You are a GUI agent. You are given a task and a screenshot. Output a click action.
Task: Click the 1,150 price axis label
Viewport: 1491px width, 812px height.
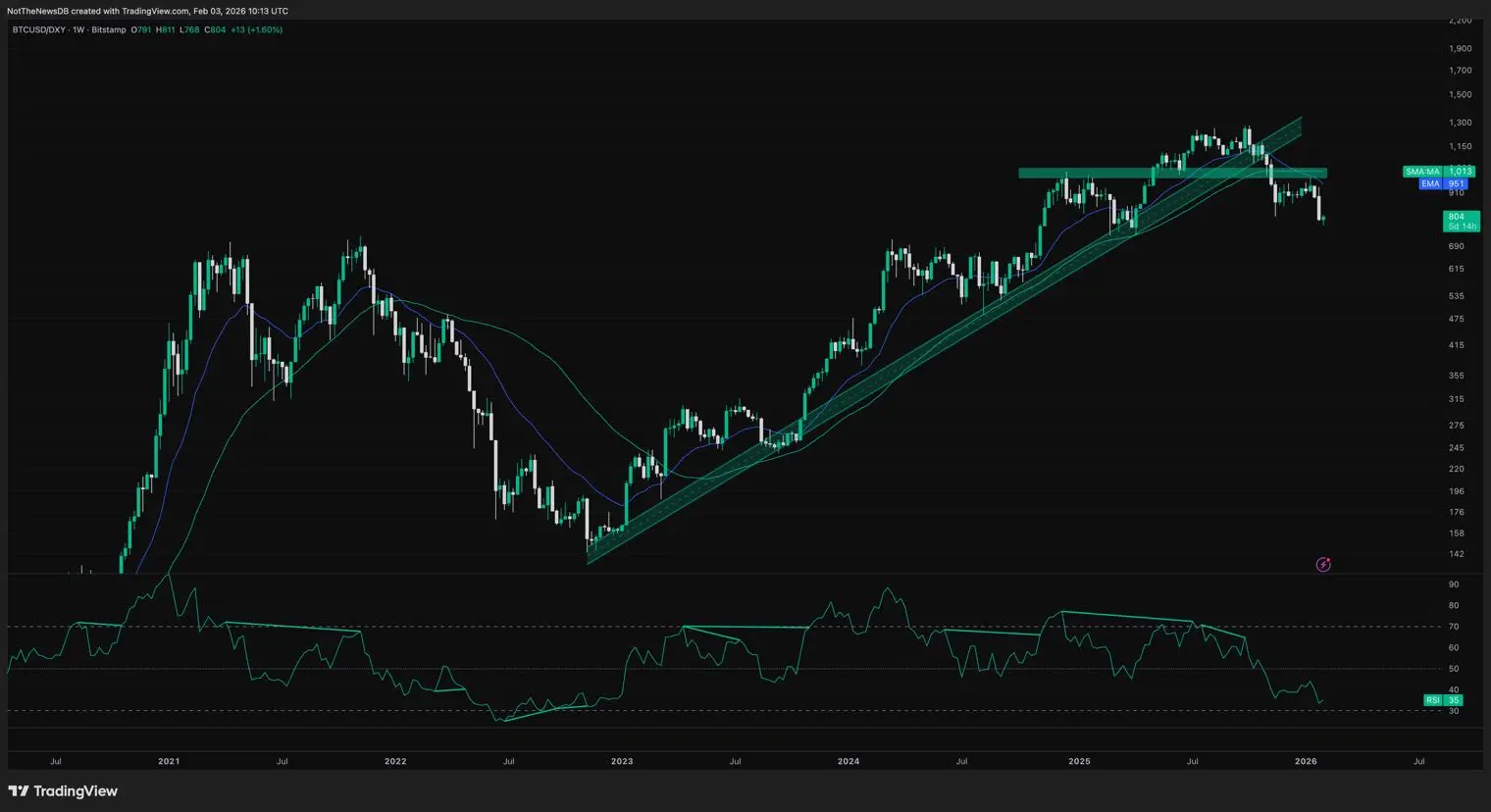[x=1460, y=147]
